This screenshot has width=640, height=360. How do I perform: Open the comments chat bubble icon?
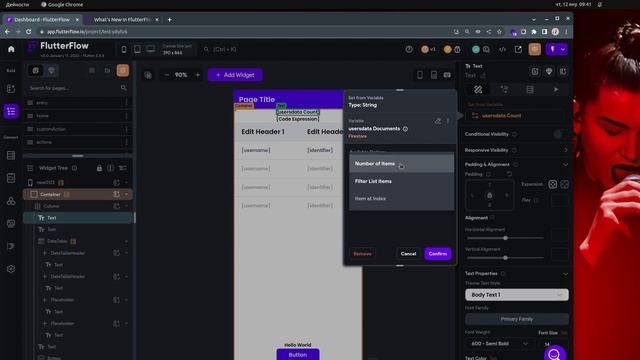click(486, 49)
